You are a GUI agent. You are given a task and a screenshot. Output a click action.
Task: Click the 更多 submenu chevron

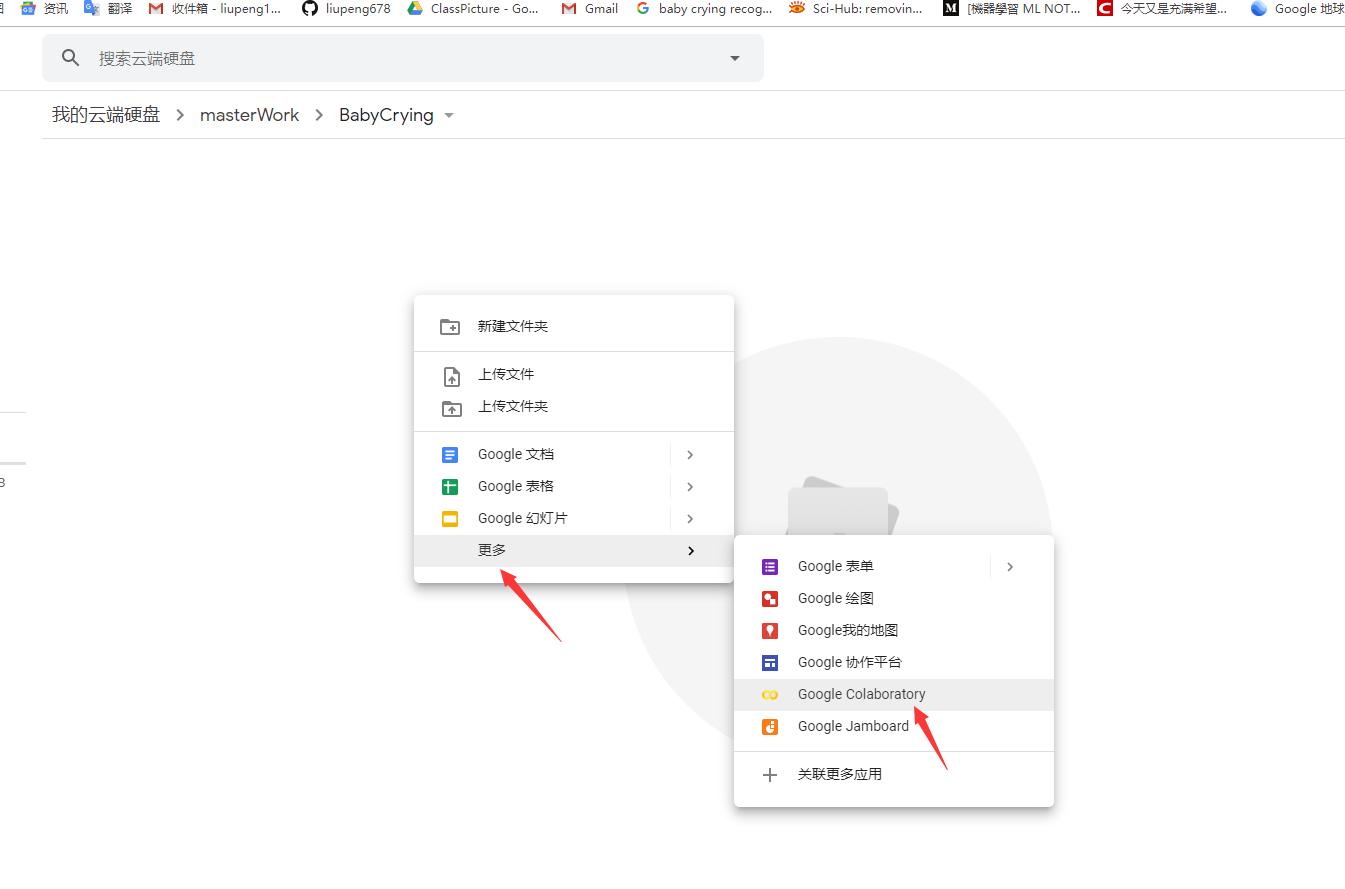tap(690, 551)
